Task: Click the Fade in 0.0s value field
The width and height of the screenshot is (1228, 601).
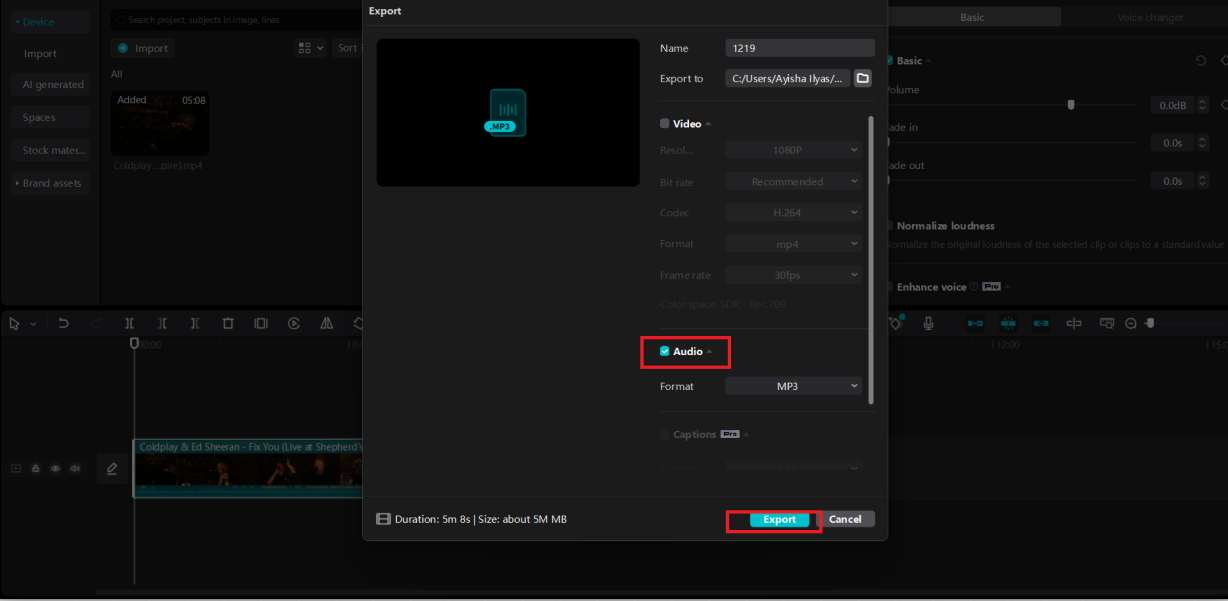Action: 1172,143
